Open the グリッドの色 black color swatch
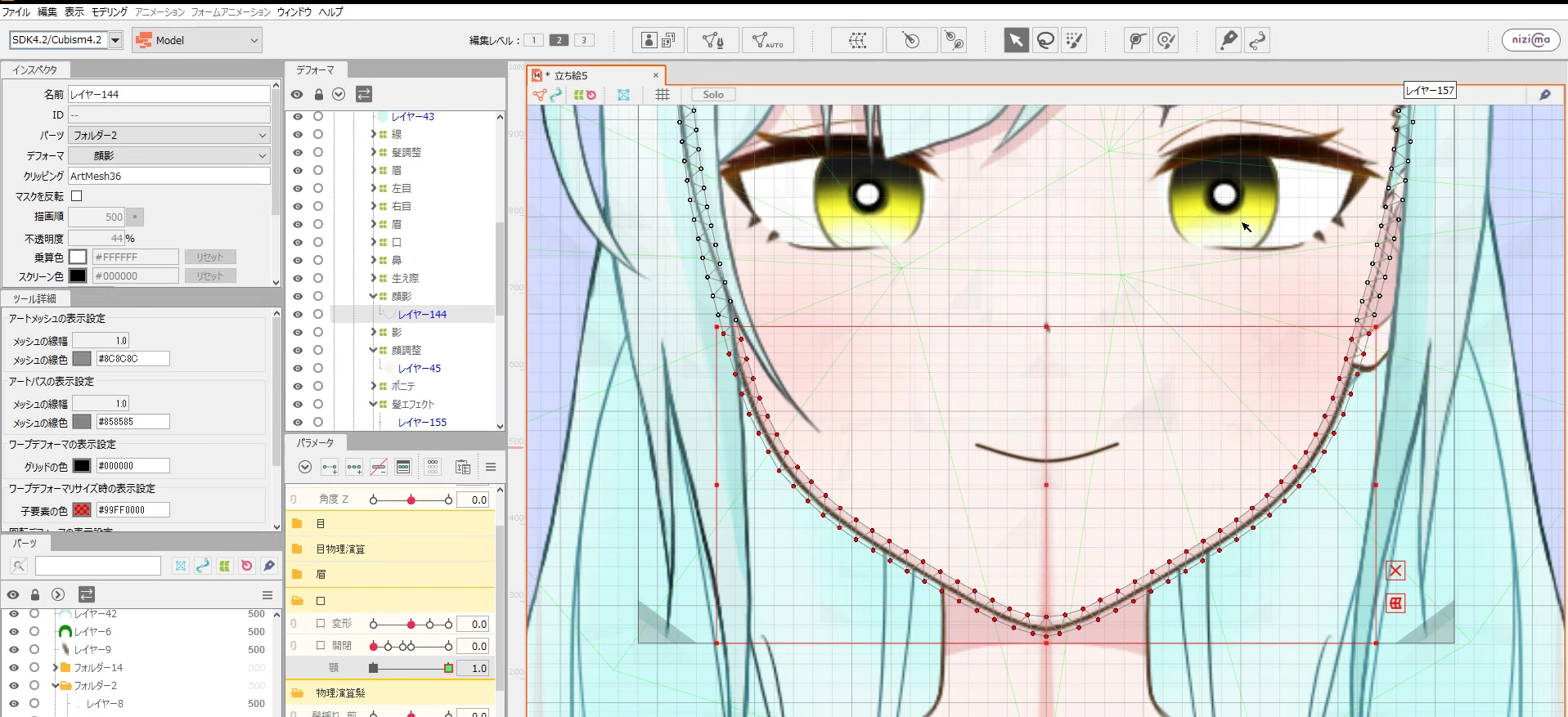This screenshot has width=1568, height=717. coord(82,466)
